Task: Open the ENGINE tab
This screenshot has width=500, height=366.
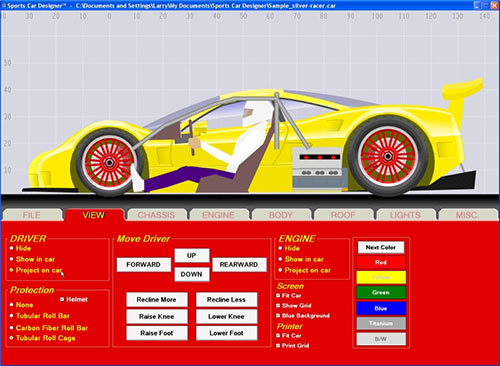Action: pos(219,215)
